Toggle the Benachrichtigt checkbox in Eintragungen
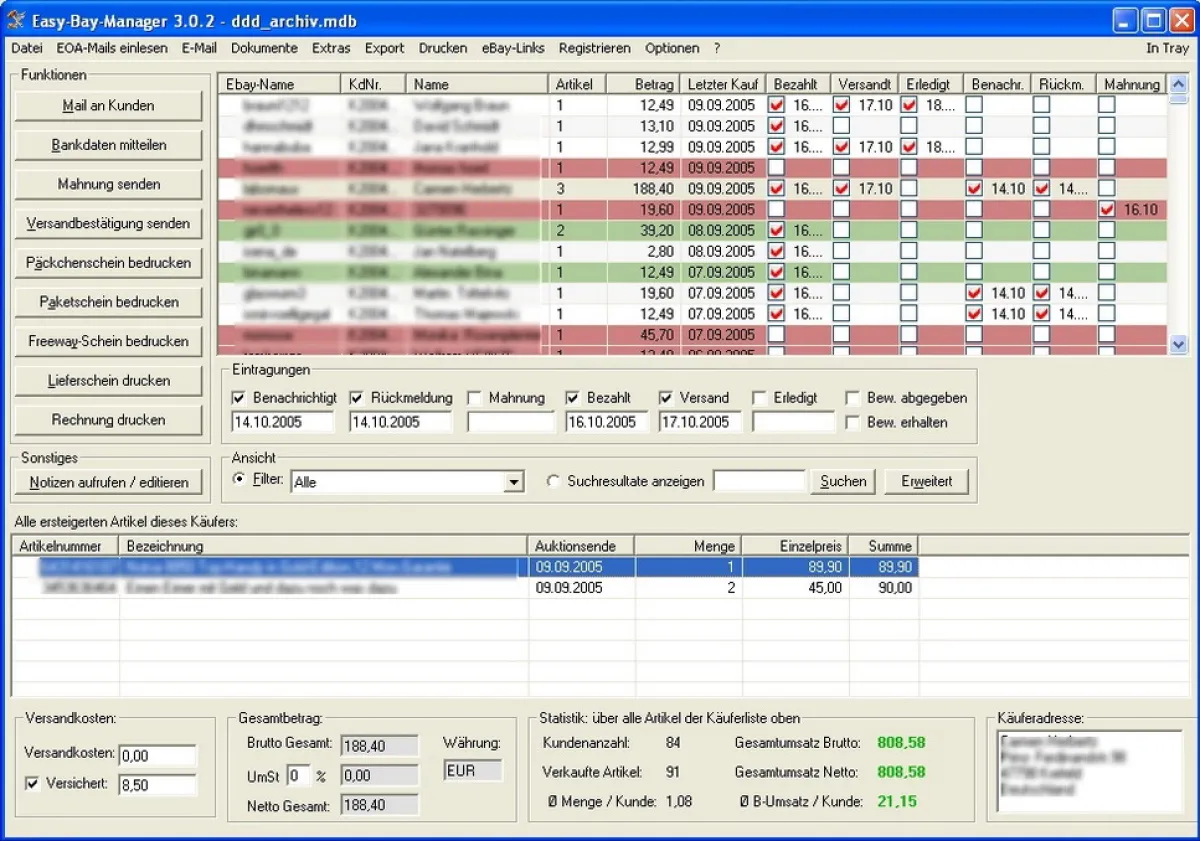 tap(238, 398)
